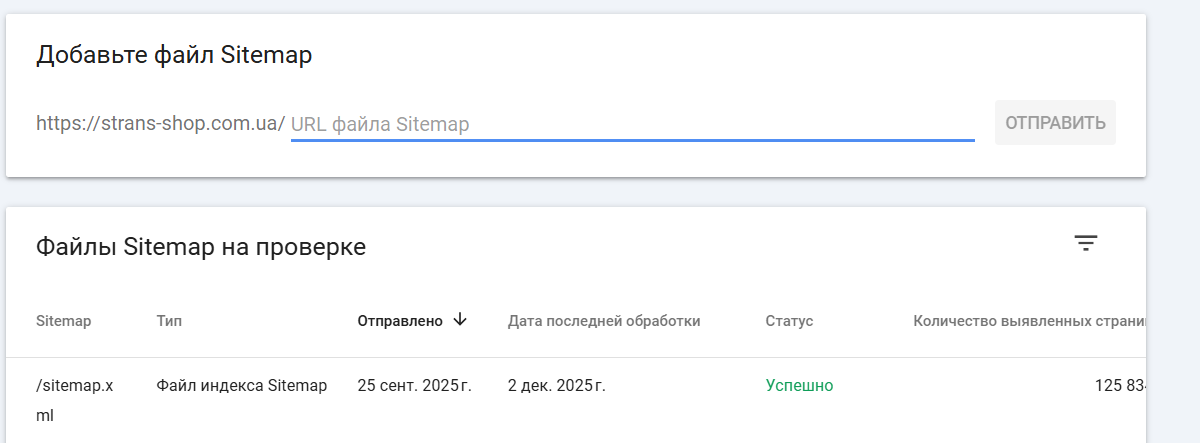The image size is (1200, 443).
Task: Select the Количество выявленных страниц header
Action: [1028, 321]
